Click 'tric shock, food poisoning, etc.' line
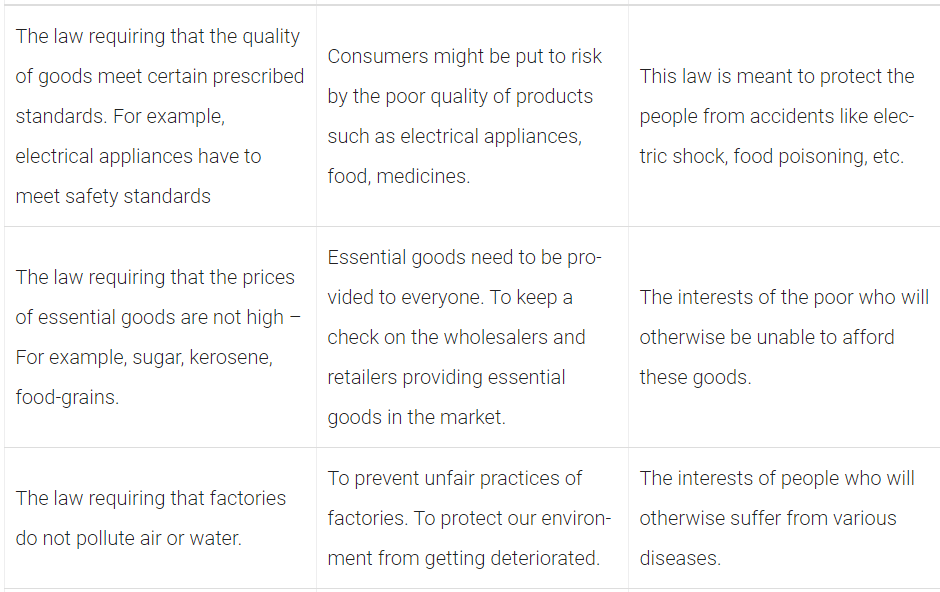The height and width of the screenshot is (592, 940). click(x=772, y=156)
